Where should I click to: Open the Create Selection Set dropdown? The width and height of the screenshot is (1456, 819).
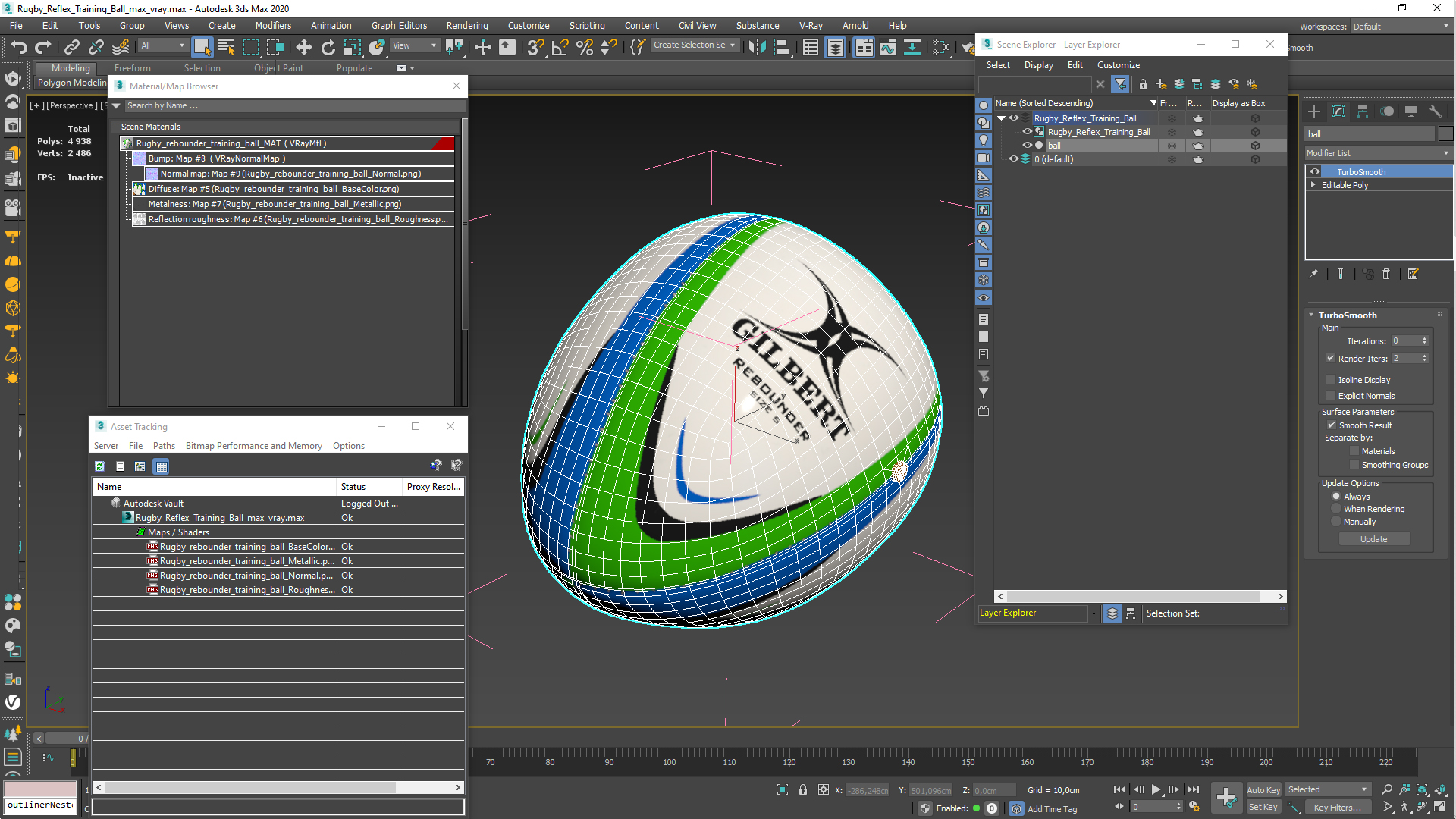(x=694, y=45)
